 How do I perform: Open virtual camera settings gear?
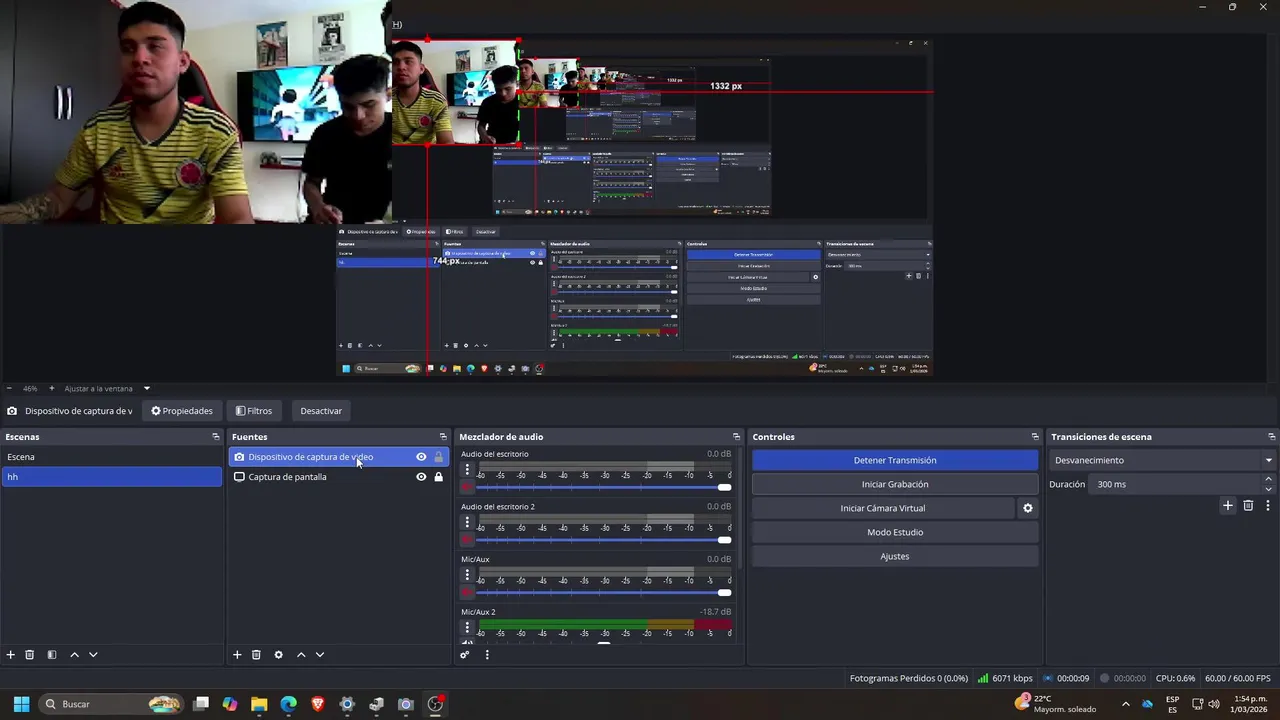[x=1027, y=508]
